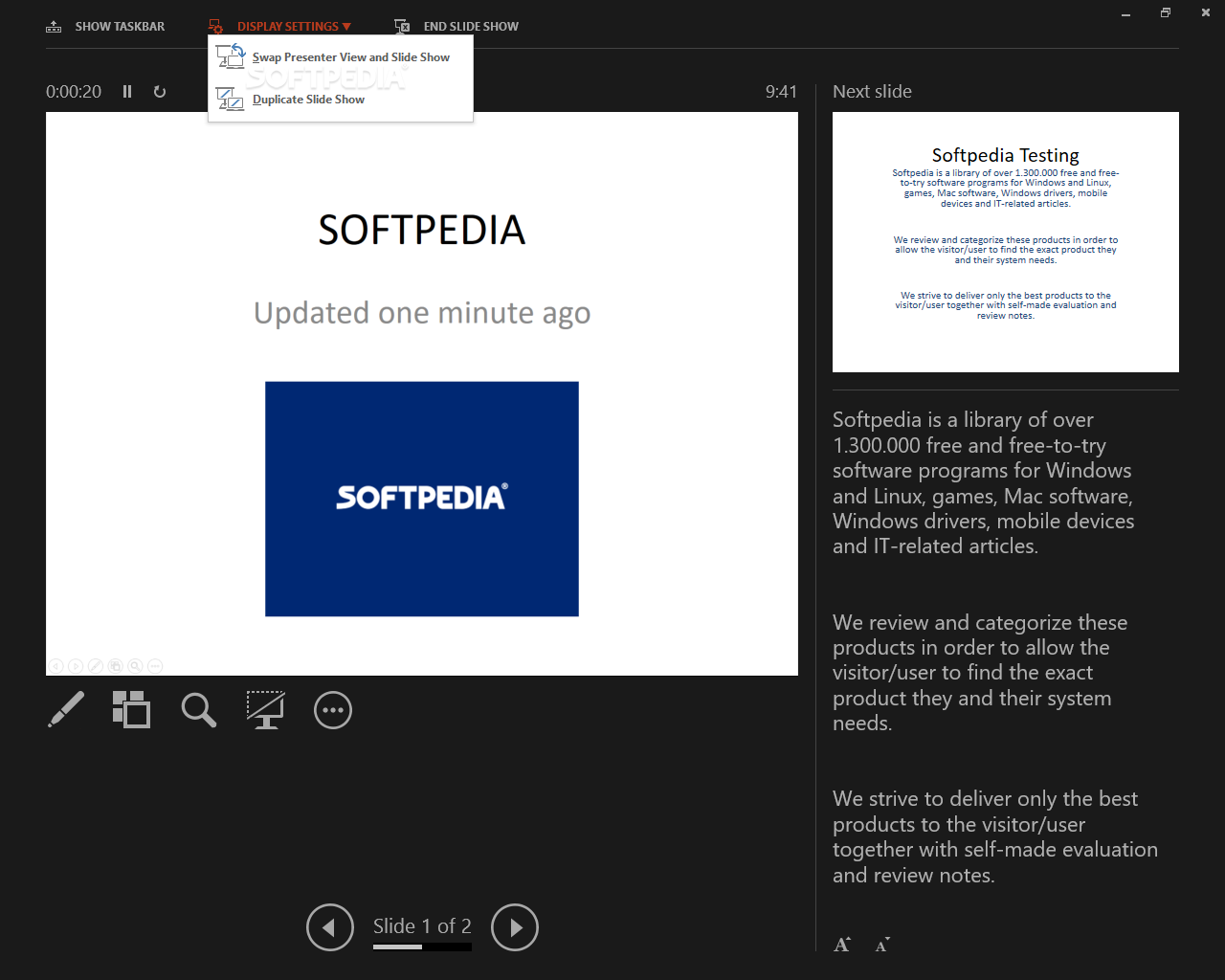Click the current clock time 9:41
The height and width of the screenshot is (980, 1225).
point(781,92)
